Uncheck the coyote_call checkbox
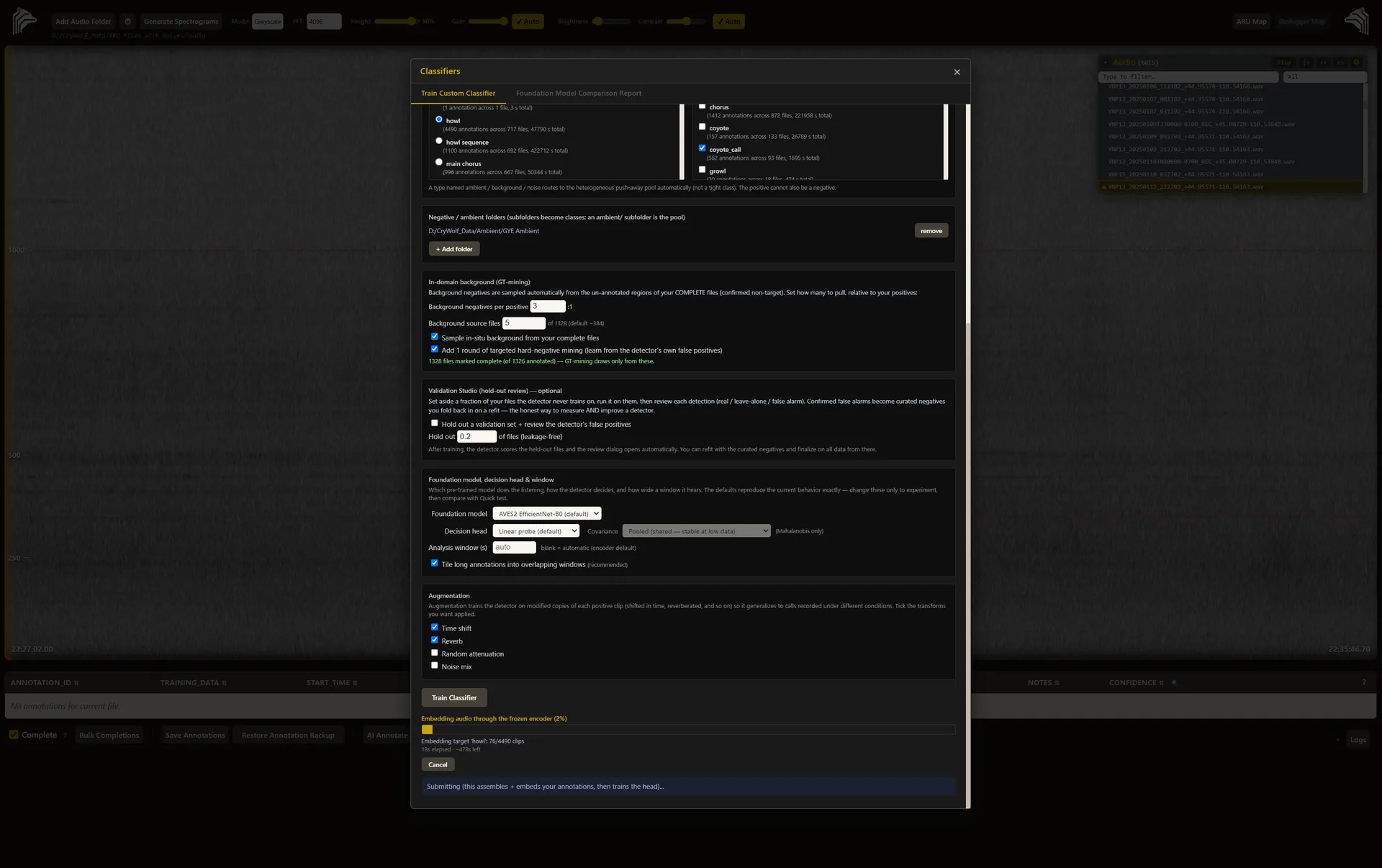The height and width of the screenshot is (868, 1382). (x=702, y=148)
